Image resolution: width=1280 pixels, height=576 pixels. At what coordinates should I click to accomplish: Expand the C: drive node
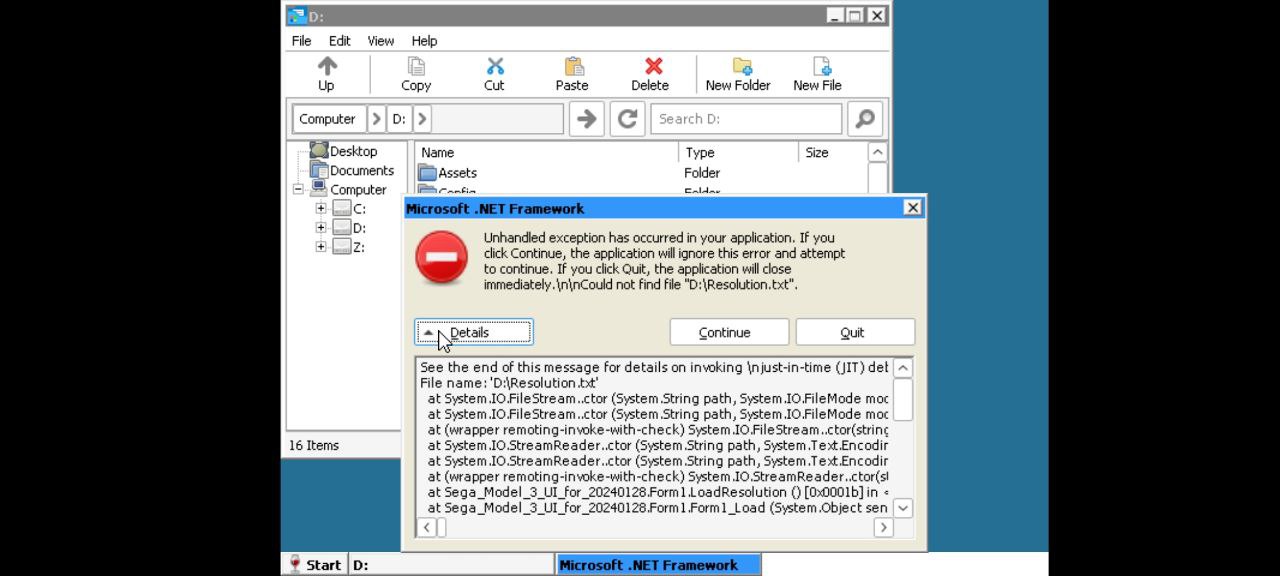321,208
